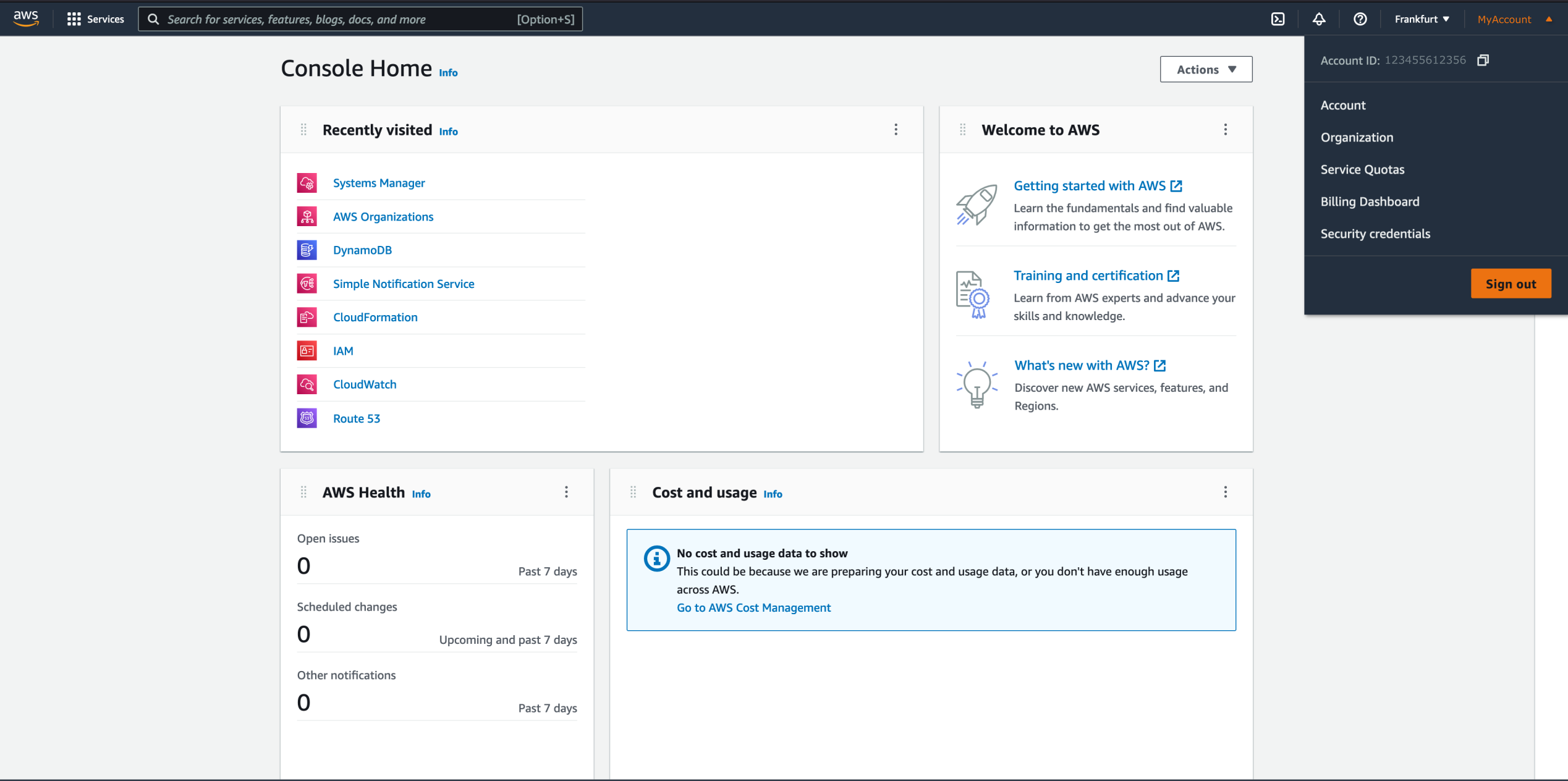
Task: Open the CloudFormation link
Action: pyautogui.click(x=375, y=317)
